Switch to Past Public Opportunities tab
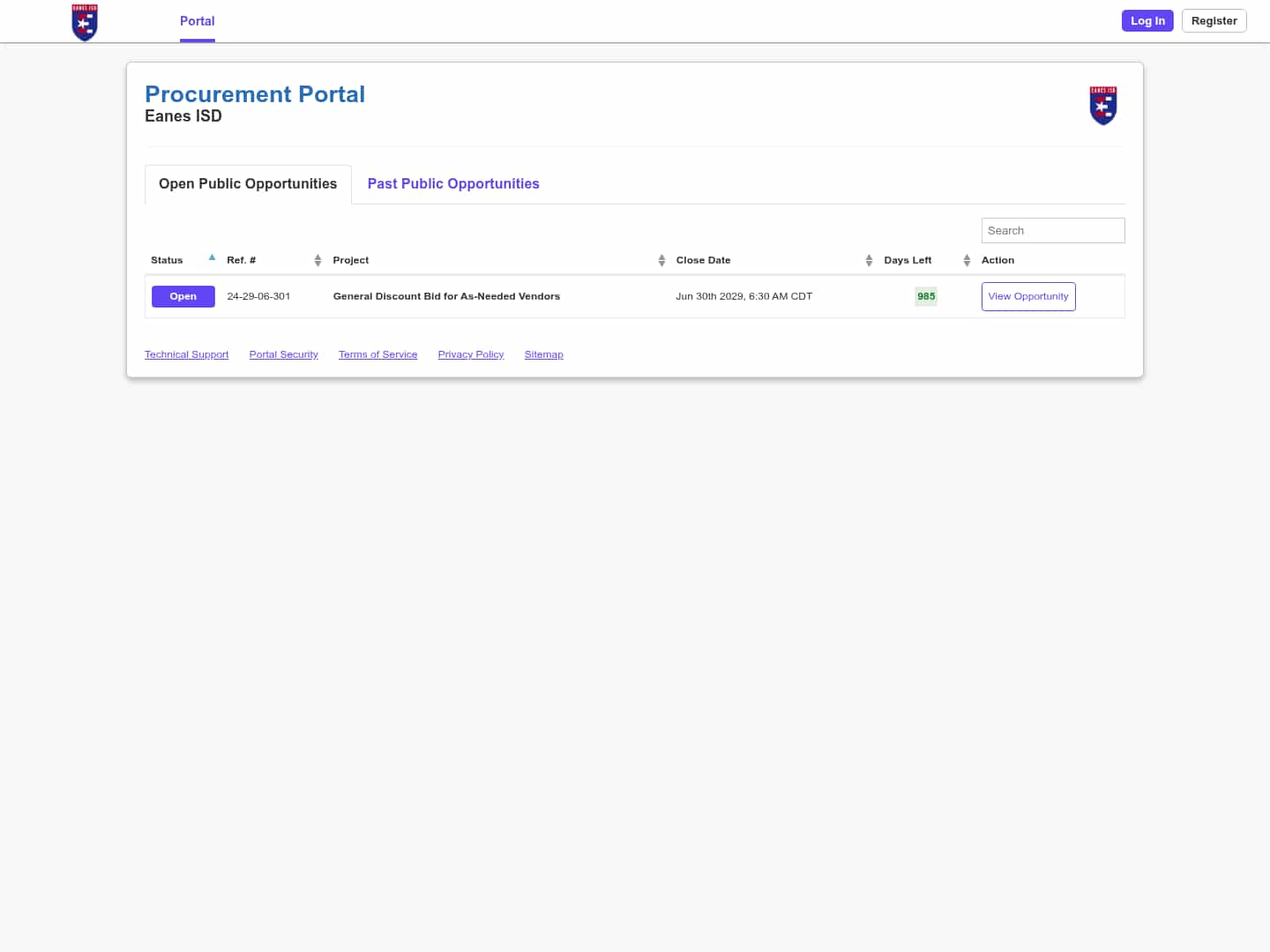The width and height of the screenshot is (1270, 952). pyautogui.click(x=453, y=183)
